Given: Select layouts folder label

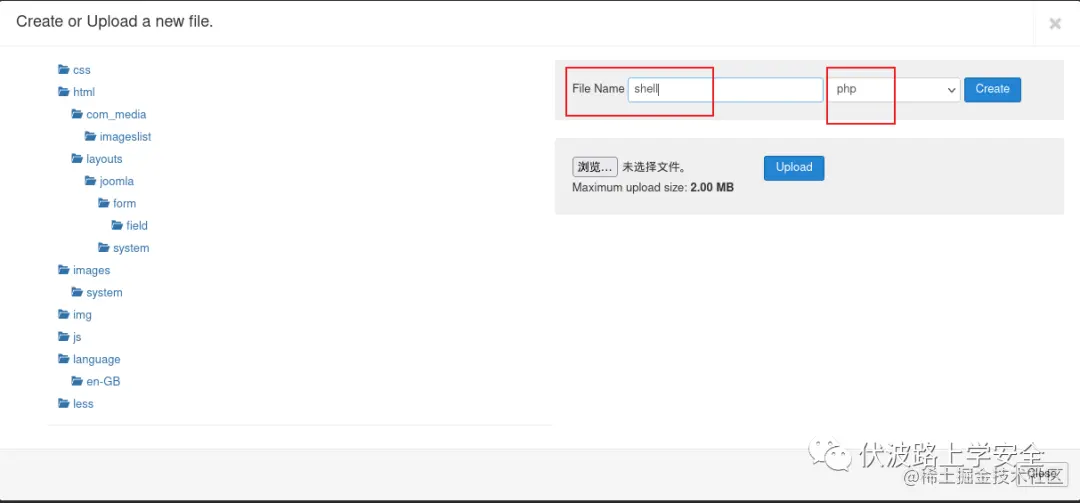Looking at the screenshot, I should [x=104, y=159].
